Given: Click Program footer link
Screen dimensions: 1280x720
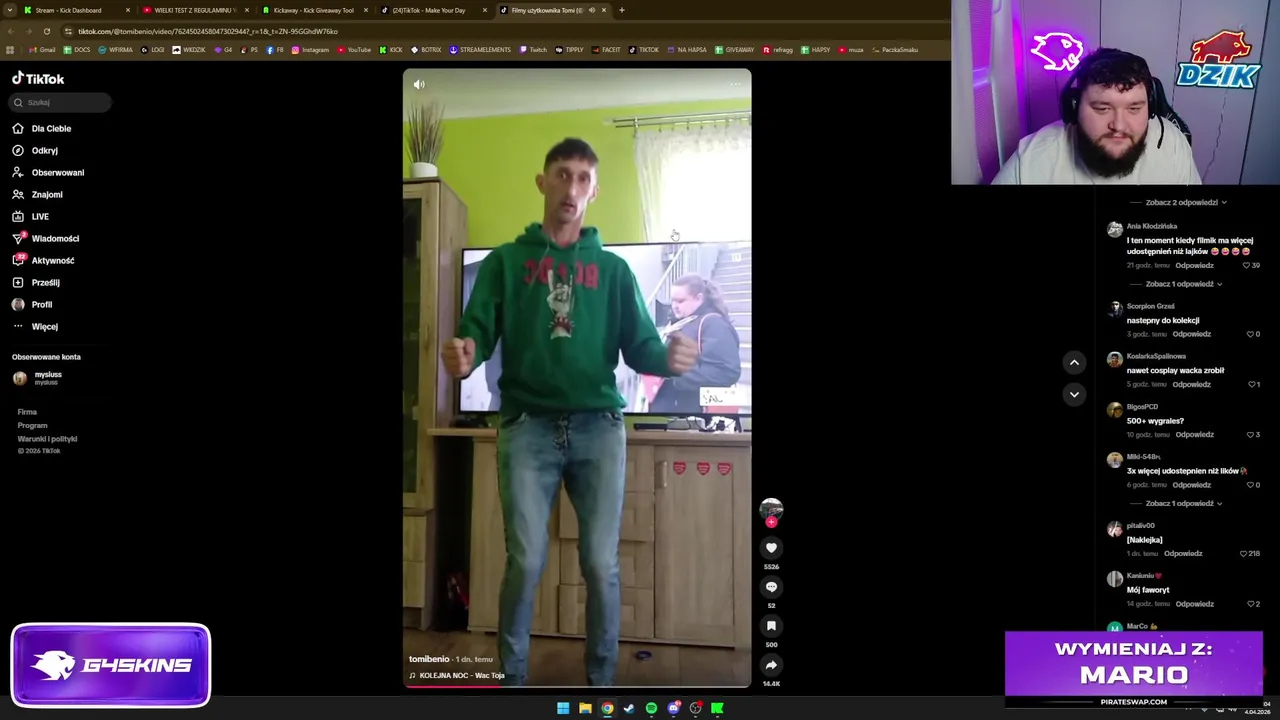Looking at the screenshot, I should [32, 425].
